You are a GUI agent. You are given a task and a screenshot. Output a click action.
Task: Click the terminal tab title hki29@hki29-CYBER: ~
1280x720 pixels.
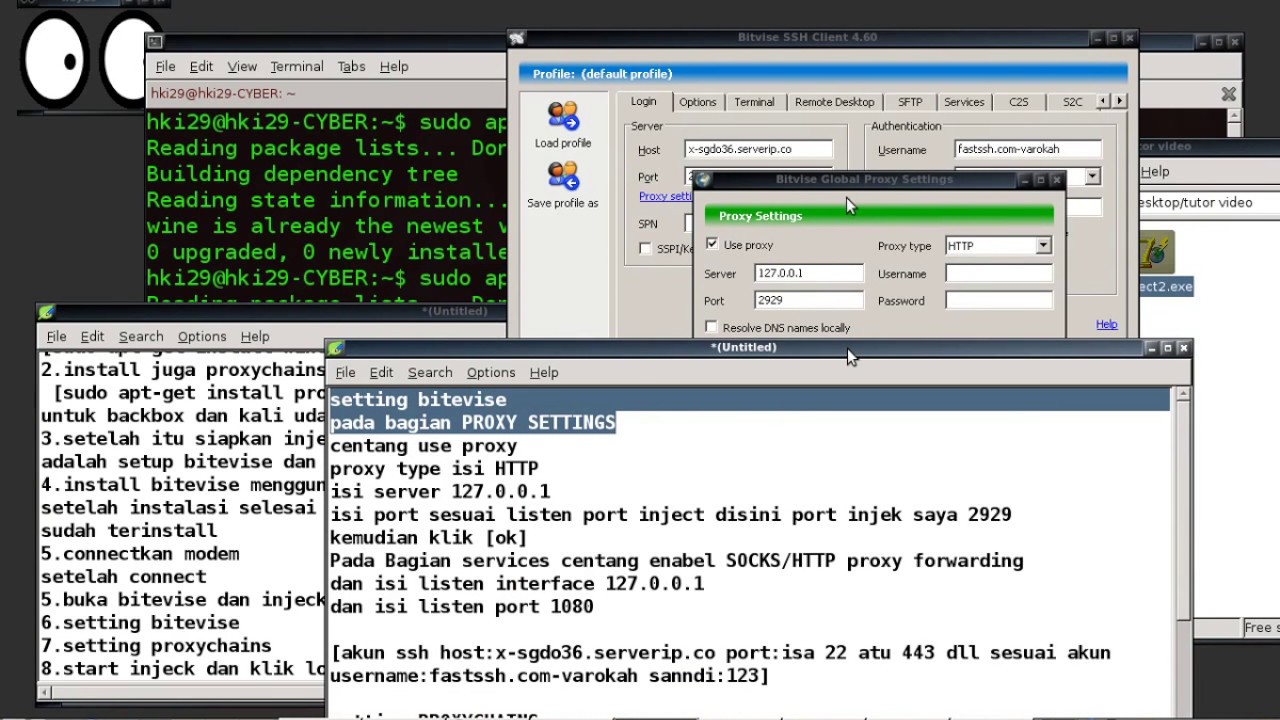(x=223, y=93)
